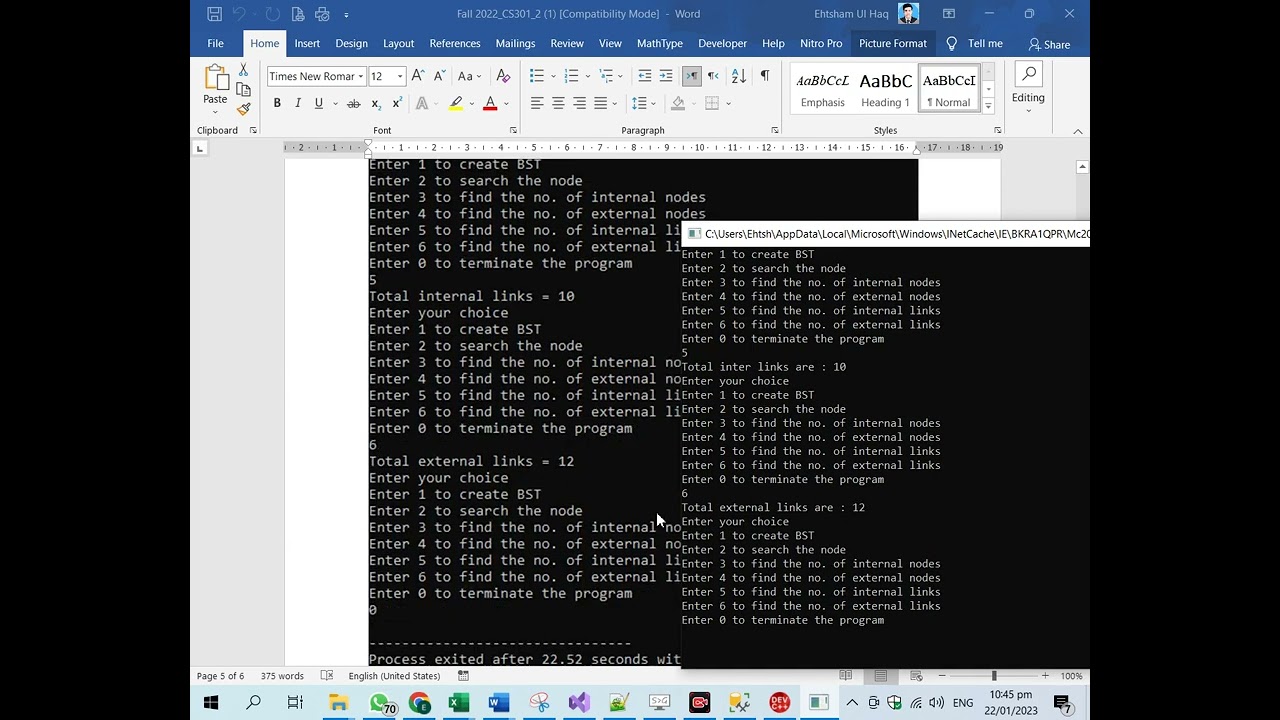Click the Save icon in title bar

click(x=215, y=14)
